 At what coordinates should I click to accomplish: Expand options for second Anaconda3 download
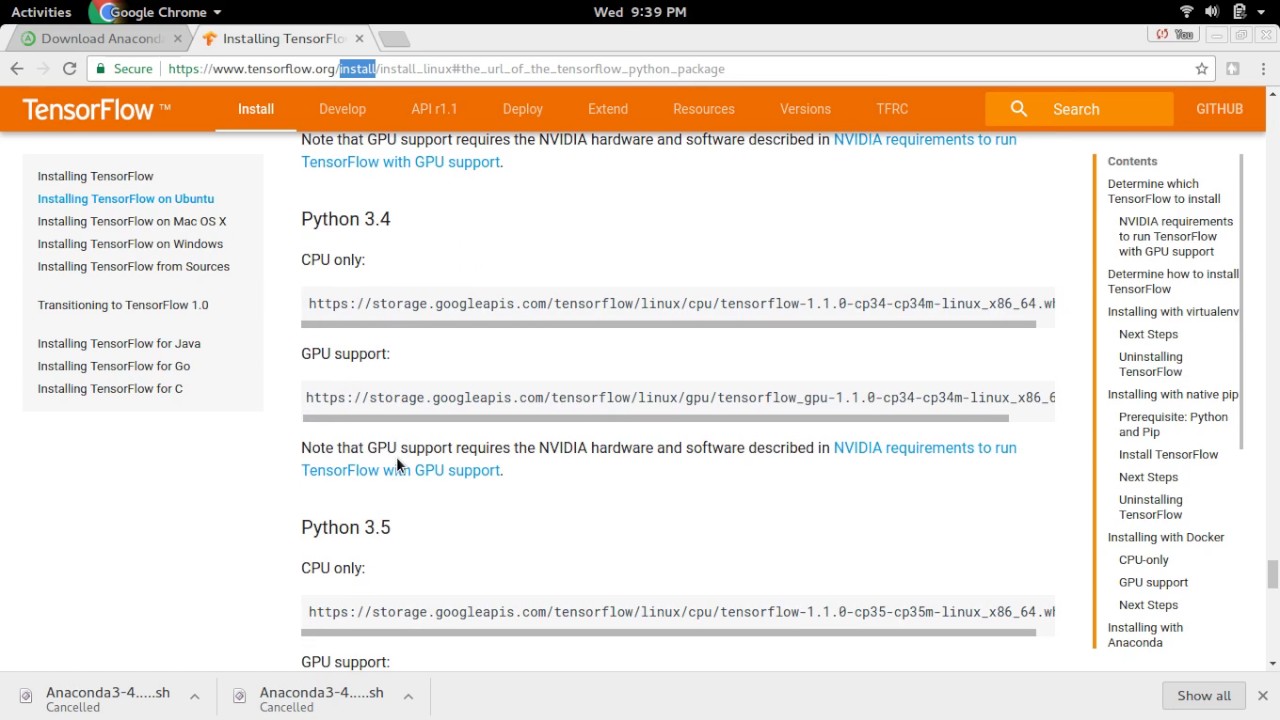[x=408, y=697]
